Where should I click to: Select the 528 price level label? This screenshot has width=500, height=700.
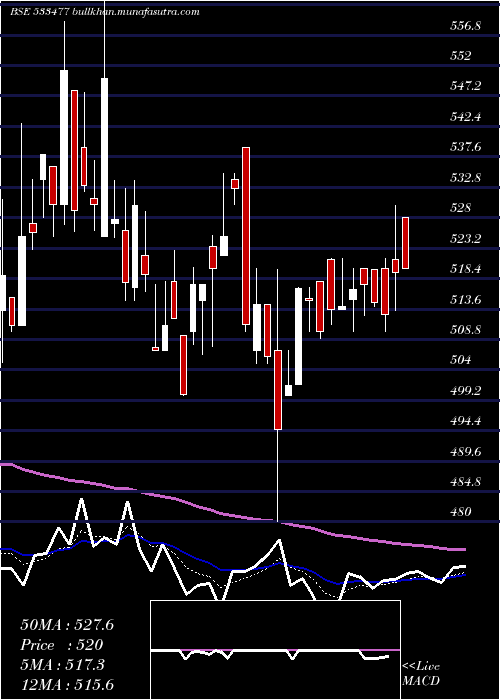coord(461,208)
